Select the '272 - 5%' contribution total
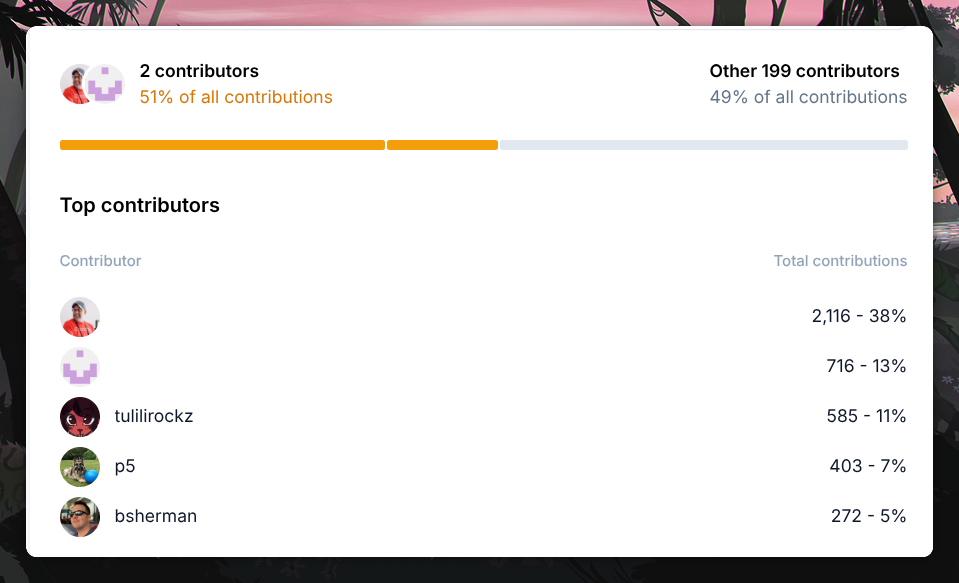Image resolution: width=959 pixels, height=583 pixels. tap(868, 516)
